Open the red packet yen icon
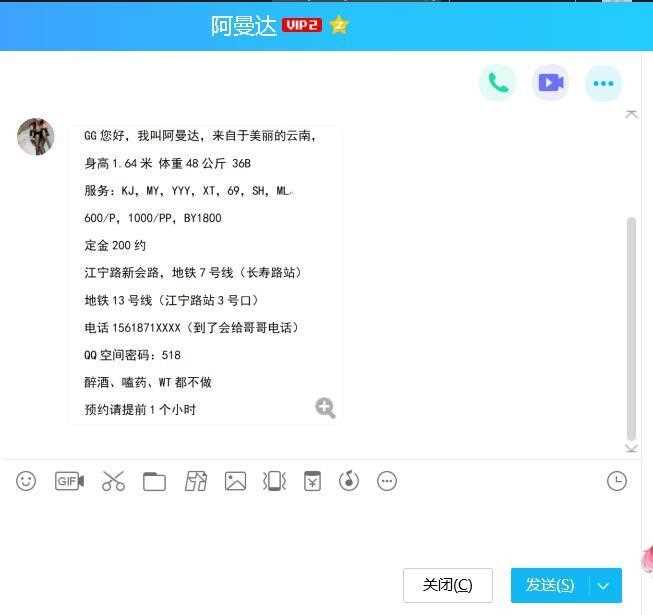The width and height of the screenshot is (653, 615). pyautogui.click(x=312, y=481)
